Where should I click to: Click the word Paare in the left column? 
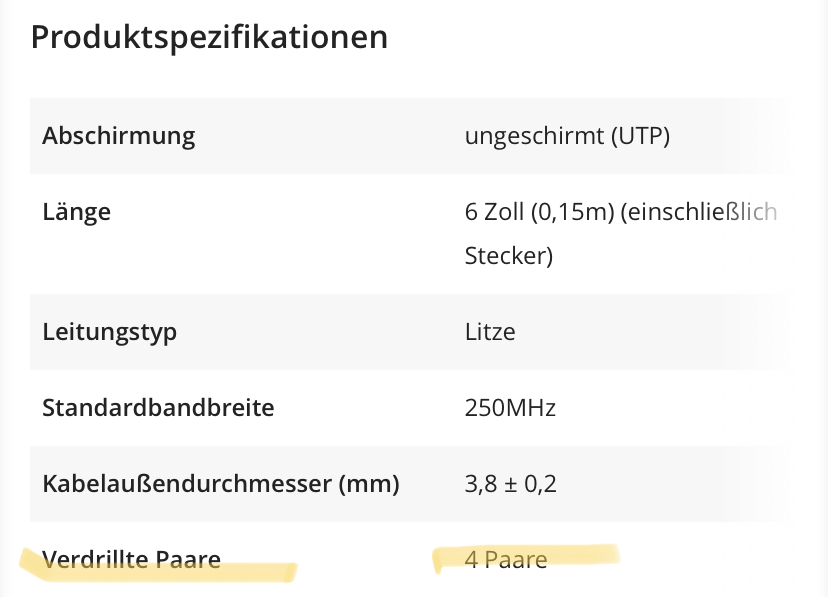tap(189, 560)
